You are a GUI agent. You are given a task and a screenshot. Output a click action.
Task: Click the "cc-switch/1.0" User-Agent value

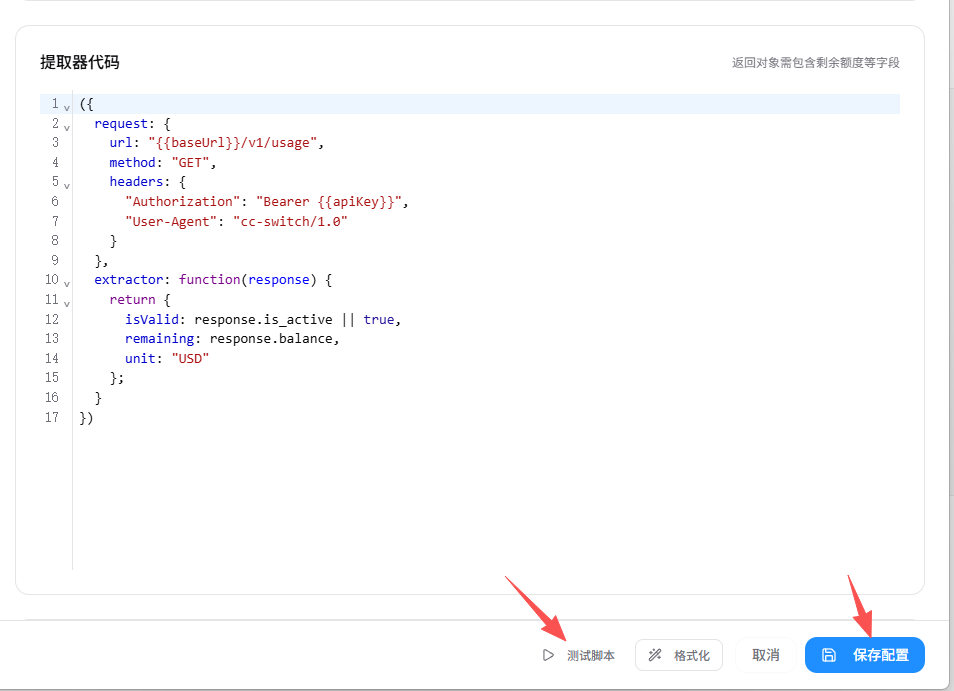[x=290, y=221]
